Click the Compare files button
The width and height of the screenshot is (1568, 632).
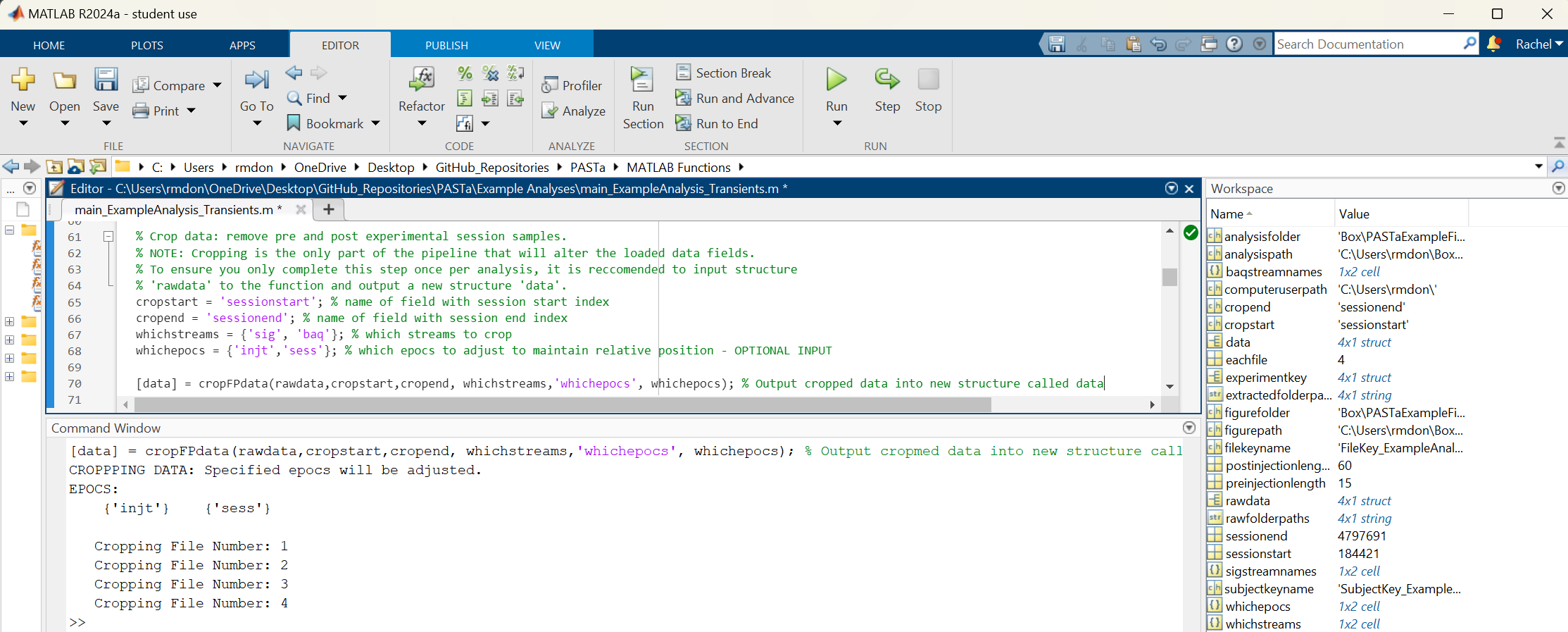[170, 85]
